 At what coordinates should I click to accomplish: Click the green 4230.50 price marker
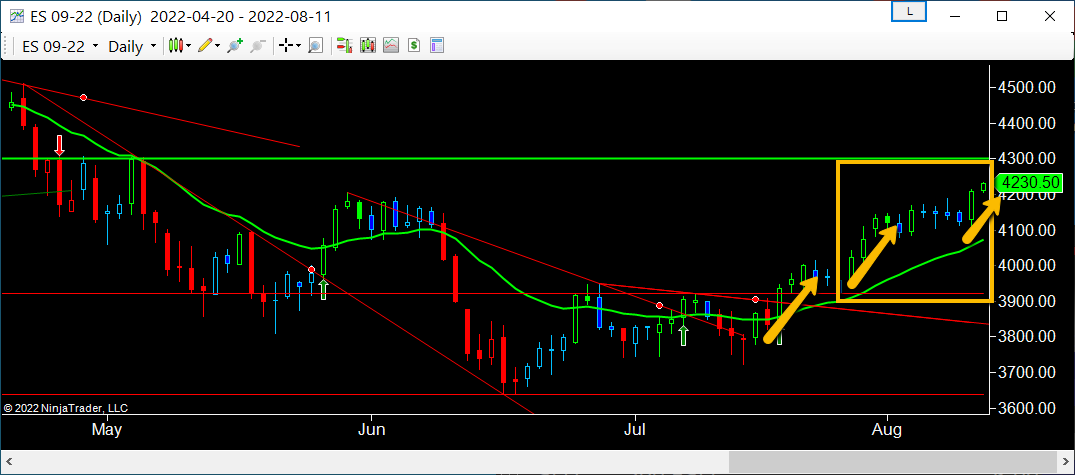[x=1030, y=184]
